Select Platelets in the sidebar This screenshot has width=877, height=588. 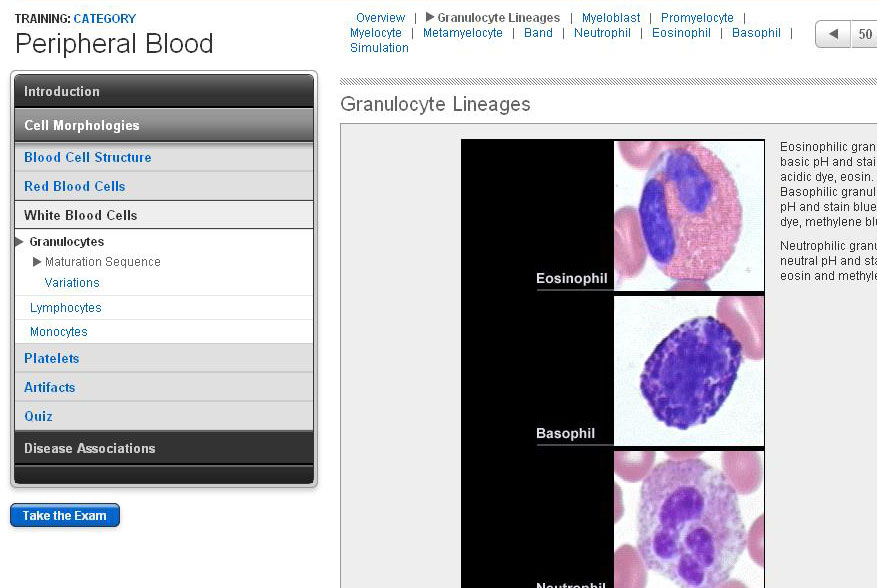coord(52,358)
